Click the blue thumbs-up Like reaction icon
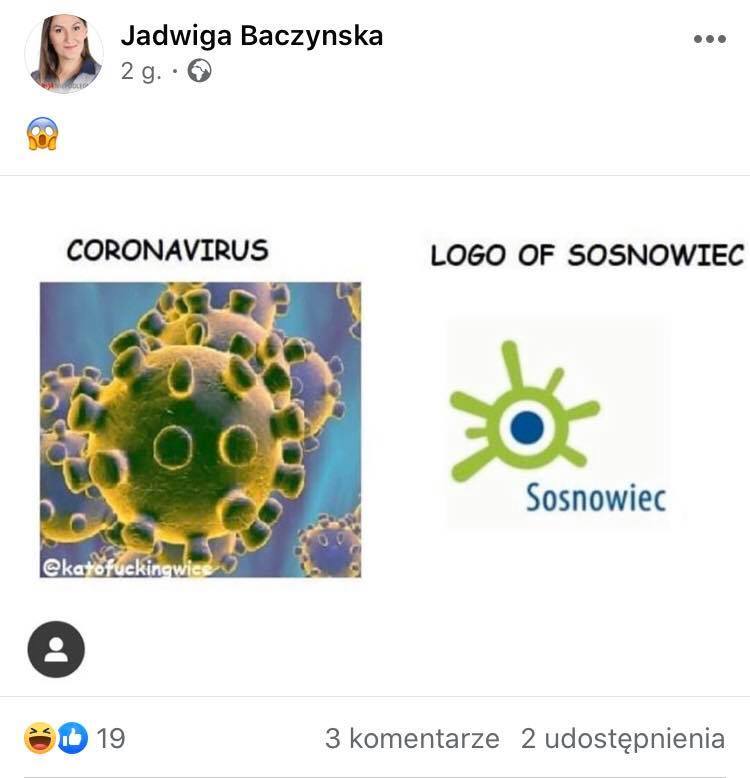 (x=73, y=738)
